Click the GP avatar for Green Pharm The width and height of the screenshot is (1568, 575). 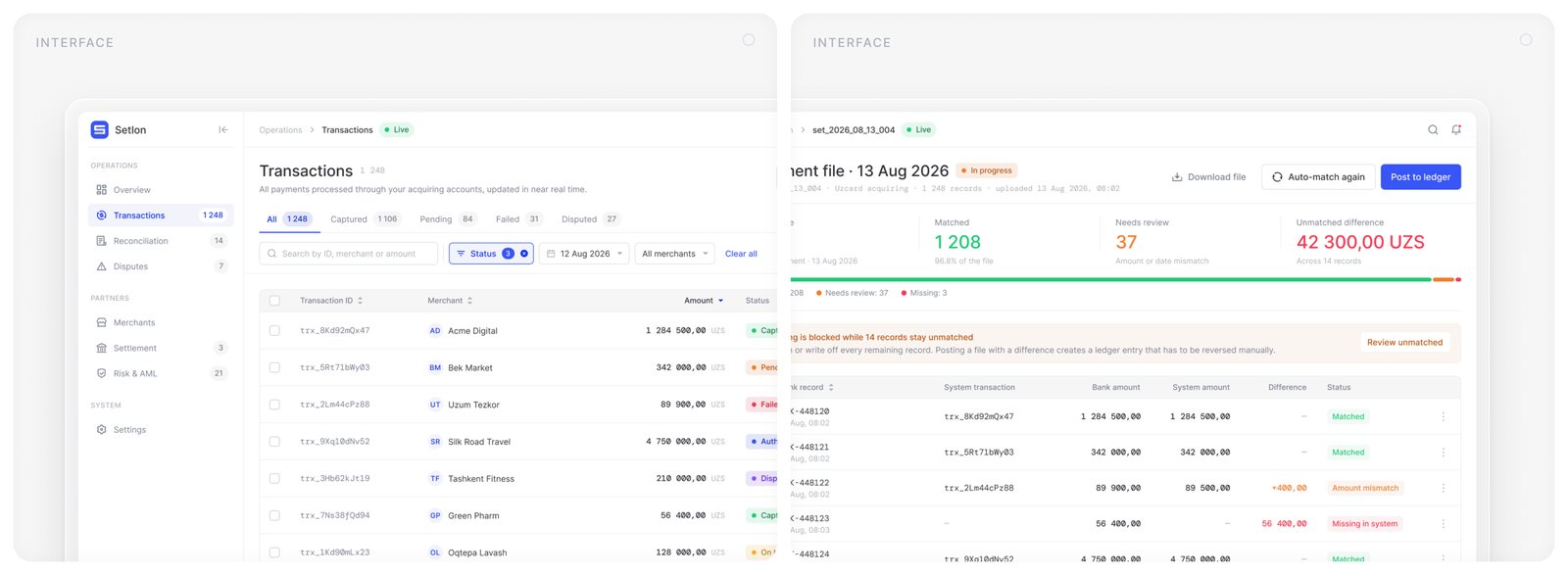point(435,515)
